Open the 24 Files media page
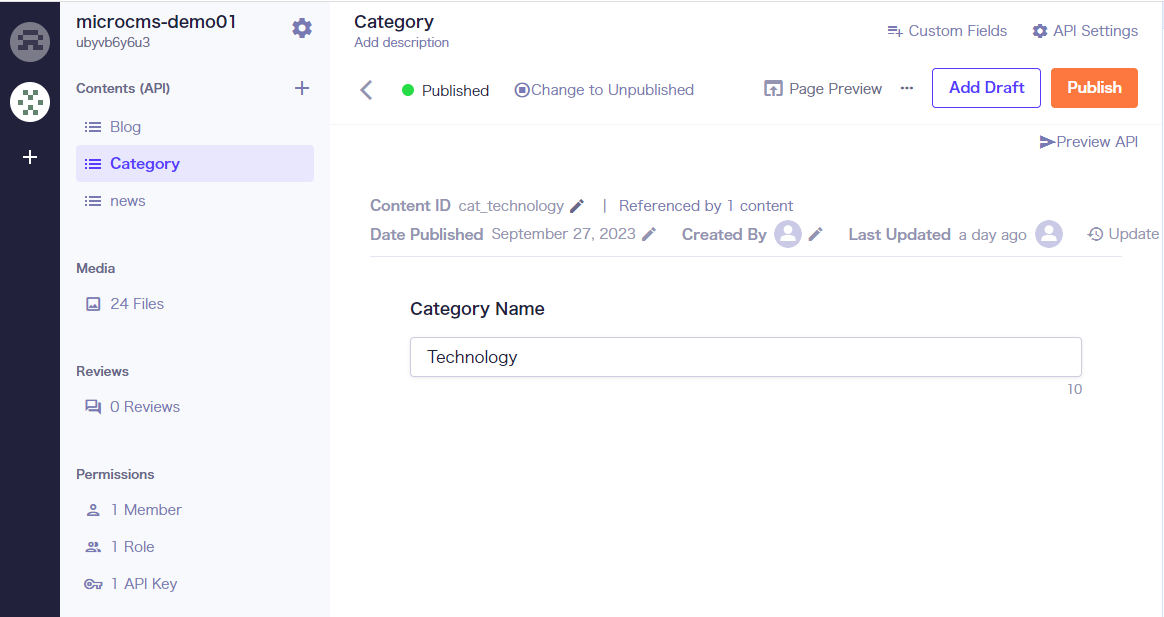The height and width of the screenshot is (617, 1164). coord(136,304)
